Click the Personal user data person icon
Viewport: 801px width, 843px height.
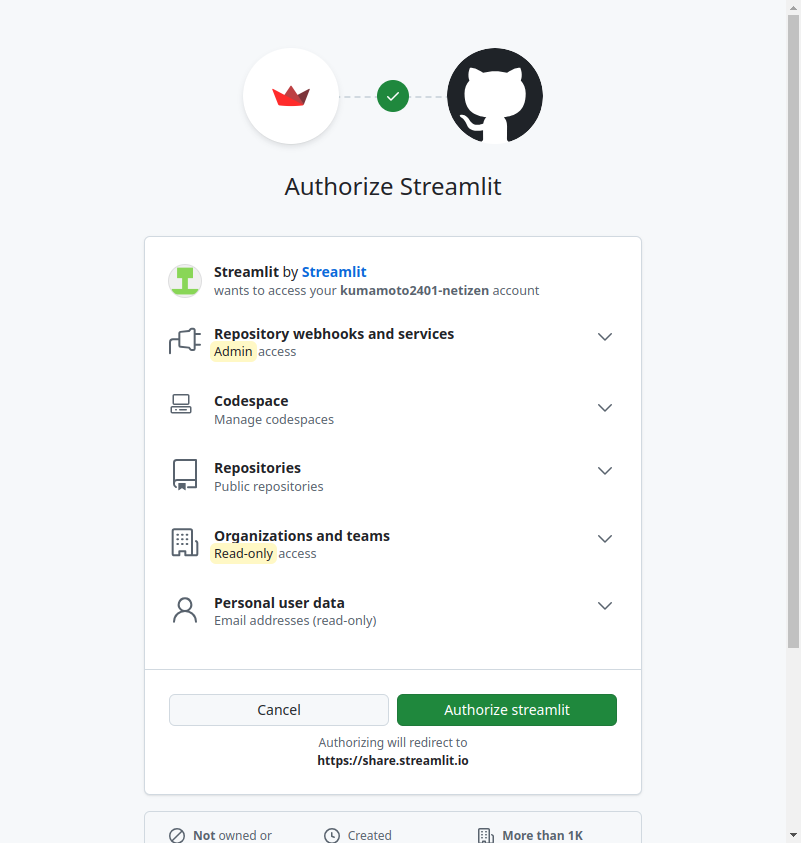coord(185,611)
